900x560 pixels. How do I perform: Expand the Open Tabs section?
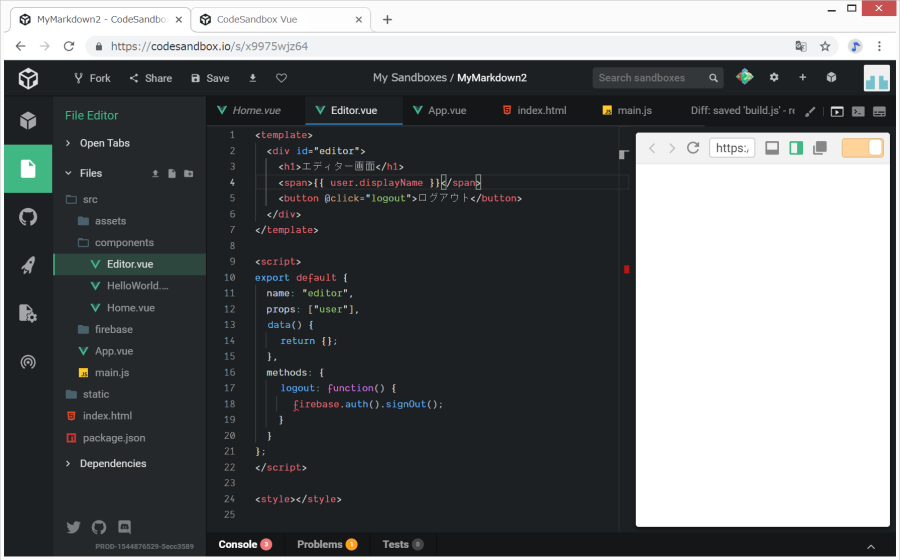point(104,143)
